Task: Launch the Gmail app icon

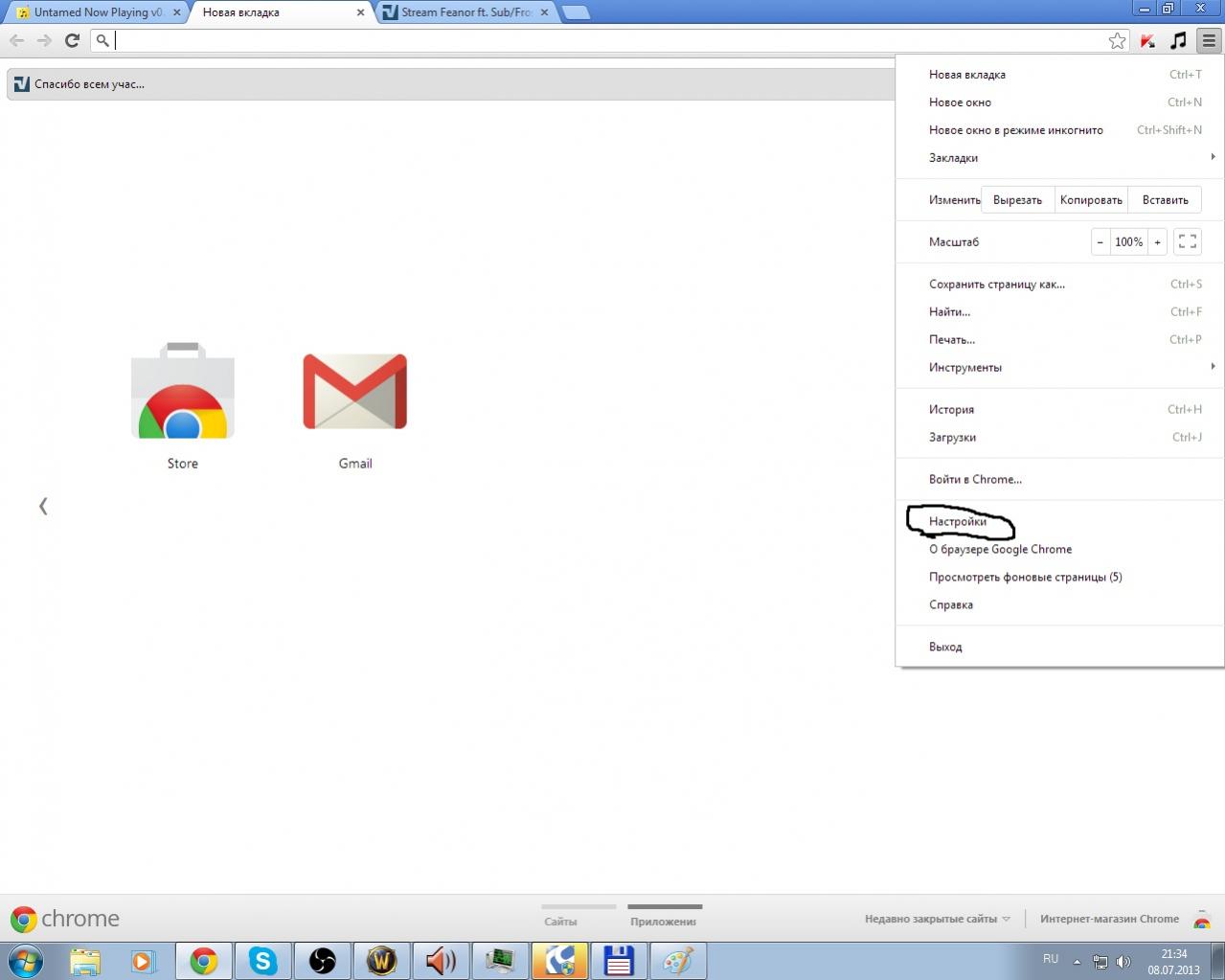Action: tap(354, 393)
